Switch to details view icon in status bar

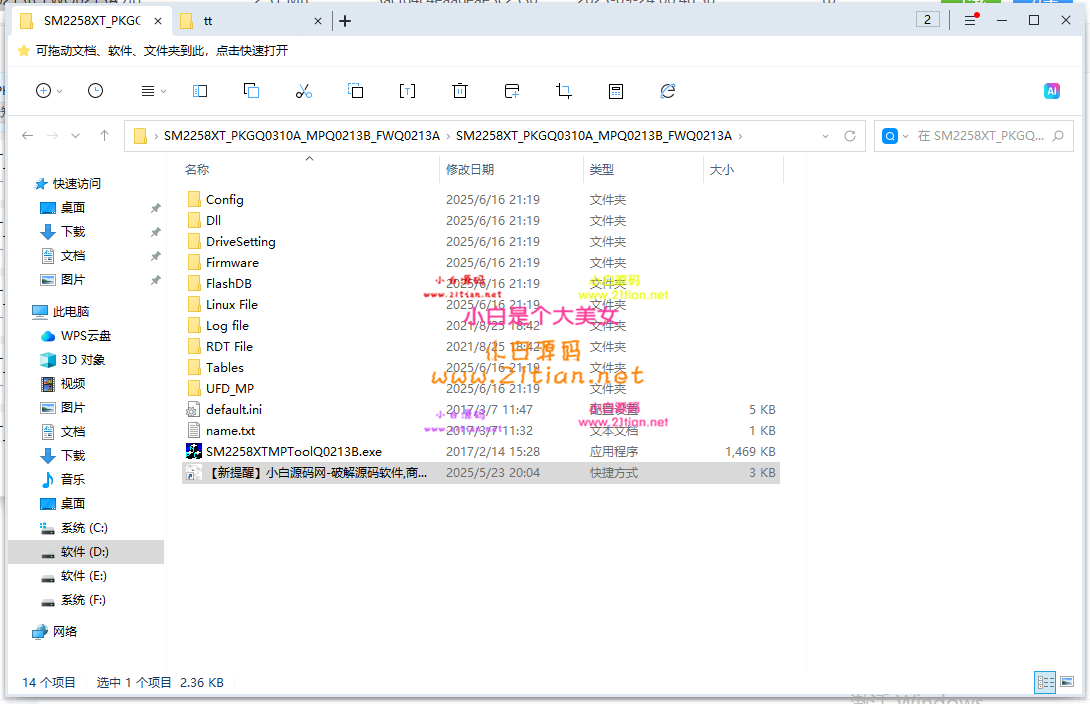pos(1045,682)
